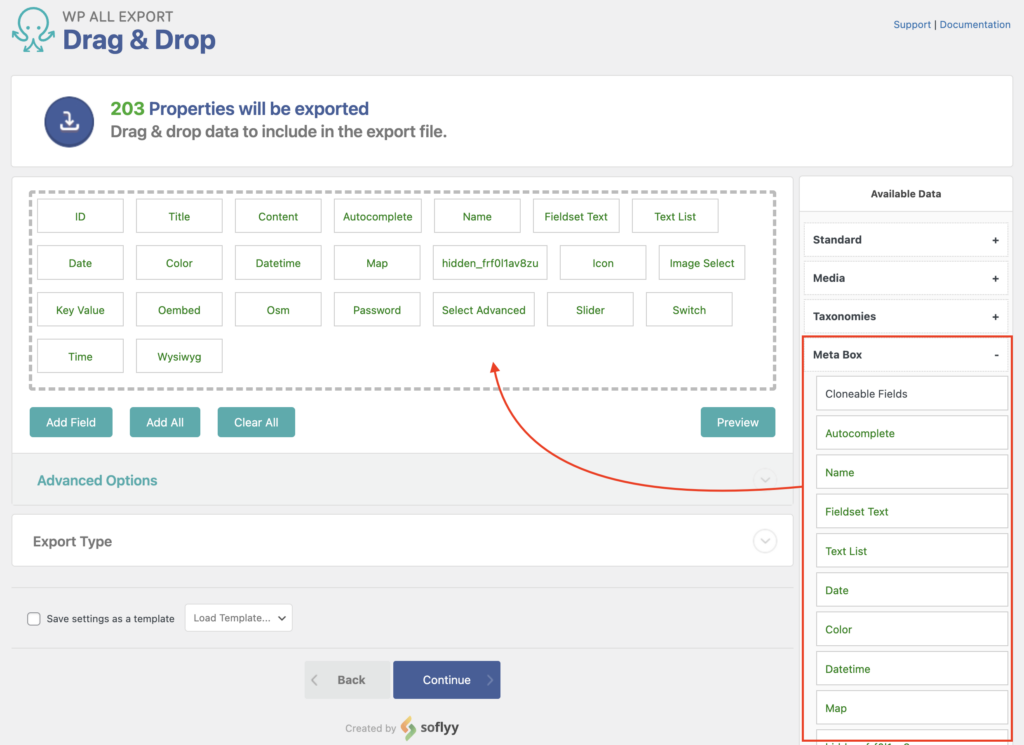Click the Add Field button
Image resolution: width=1024 pixels, height=745 pixels.
[x=70, y=422]
